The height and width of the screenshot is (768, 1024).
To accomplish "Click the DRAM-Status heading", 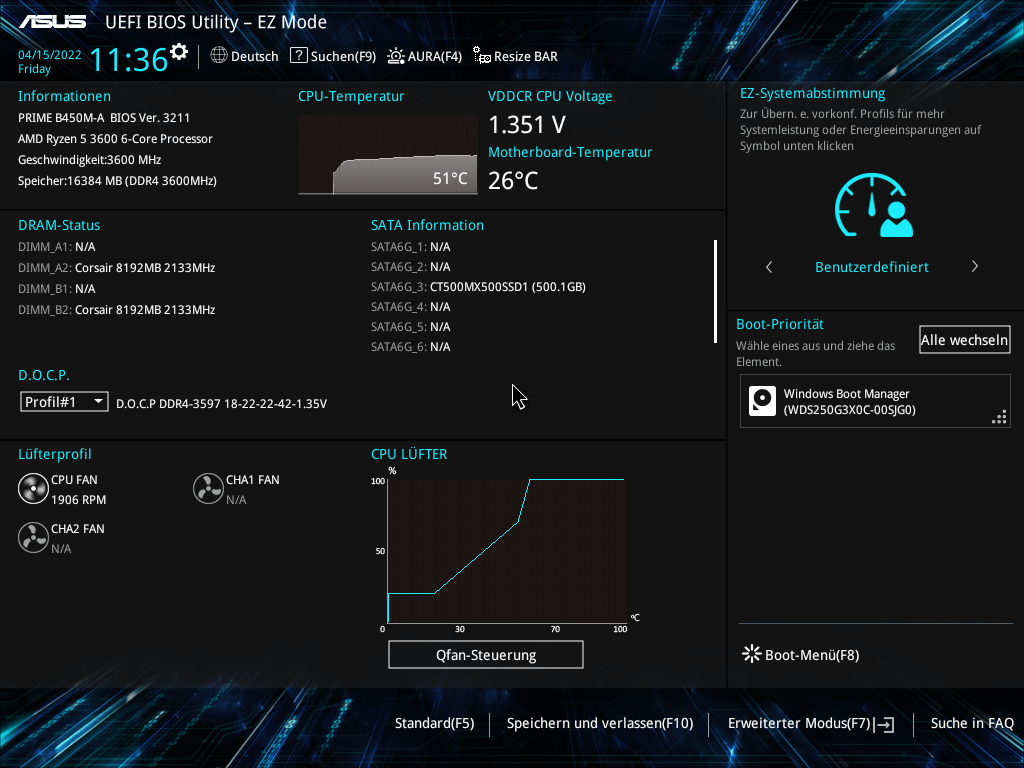I will 59,225.
